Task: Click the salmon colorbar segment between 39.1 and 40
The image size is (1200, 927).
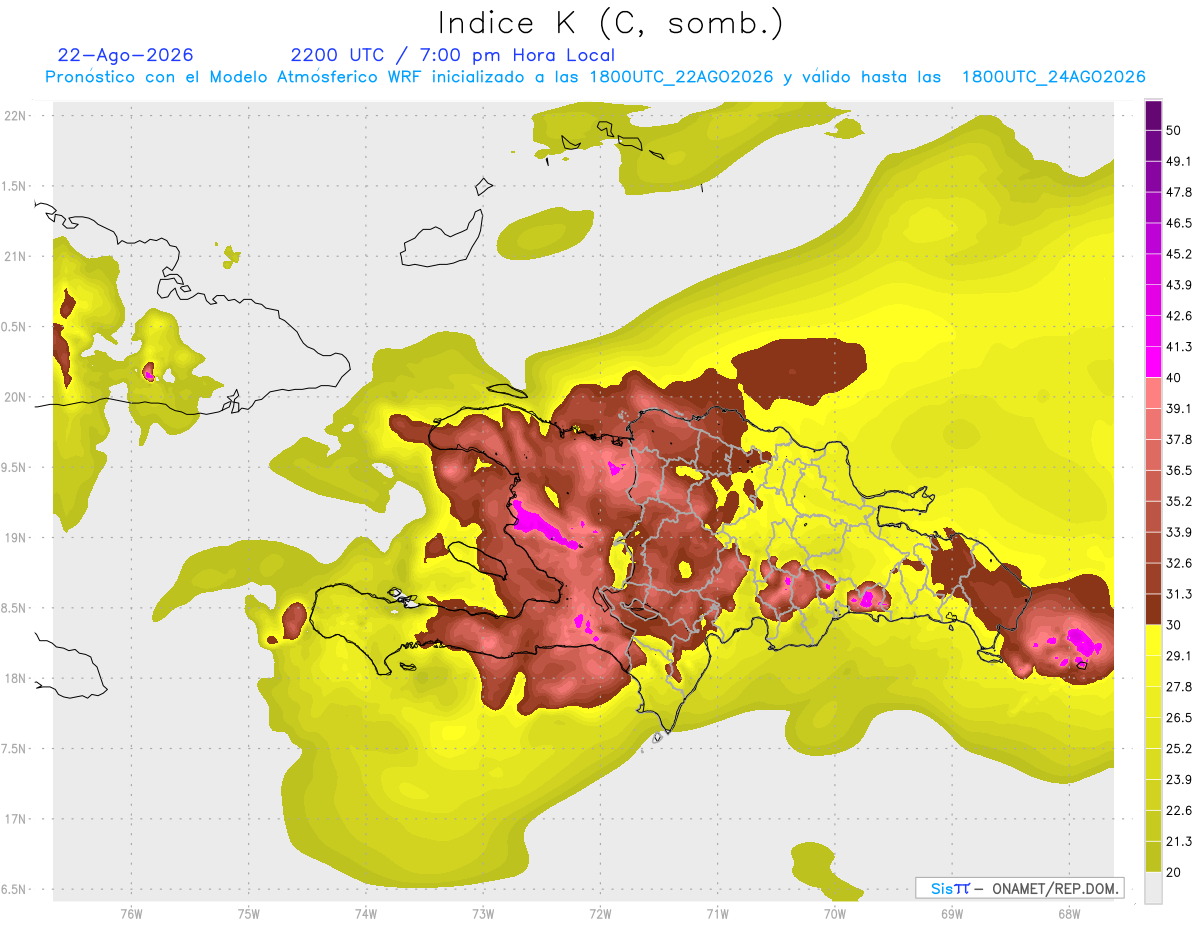Action: pos(1153,393)
